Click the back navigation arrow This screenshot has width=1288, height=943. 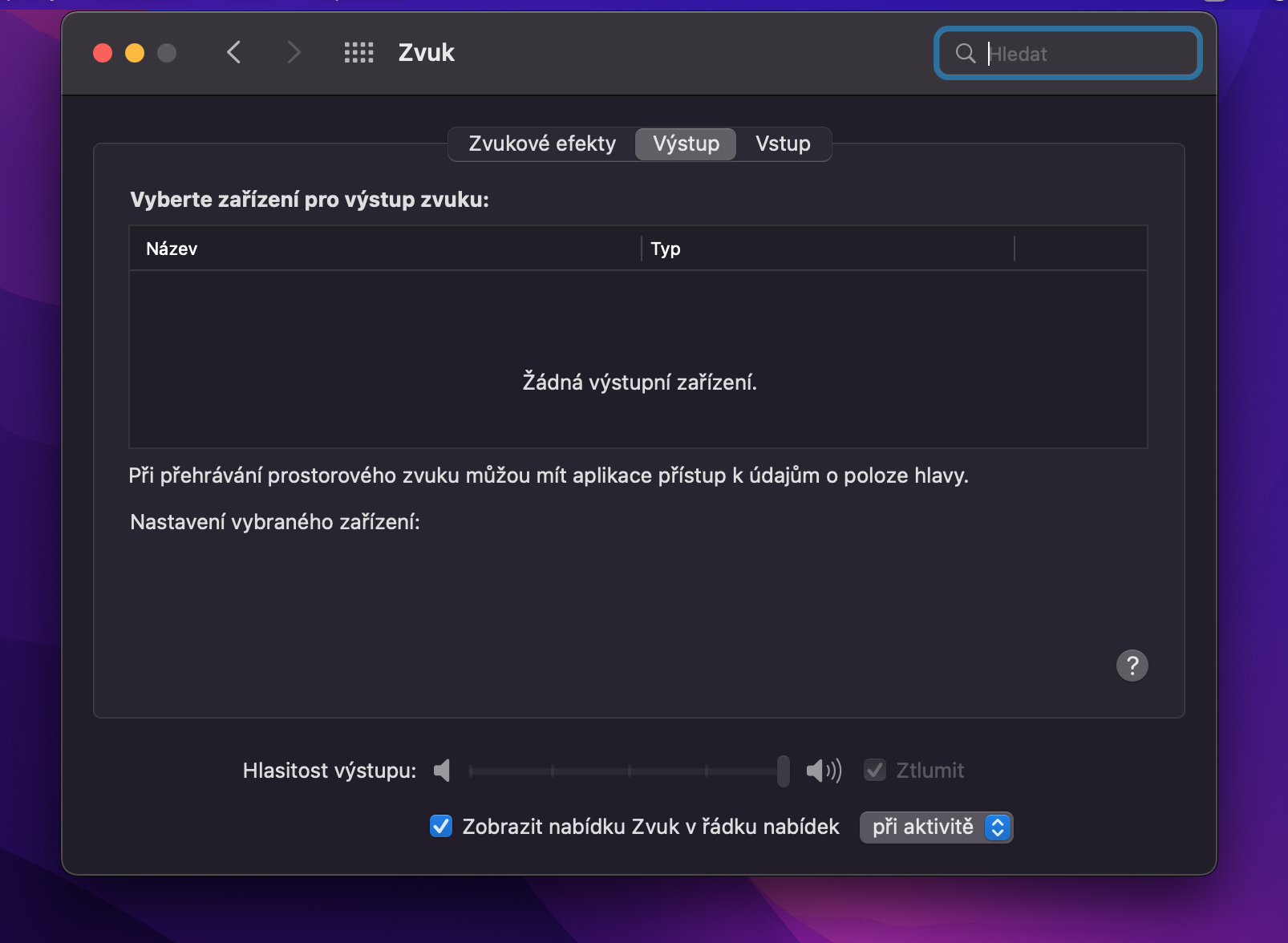click(233, 53)
